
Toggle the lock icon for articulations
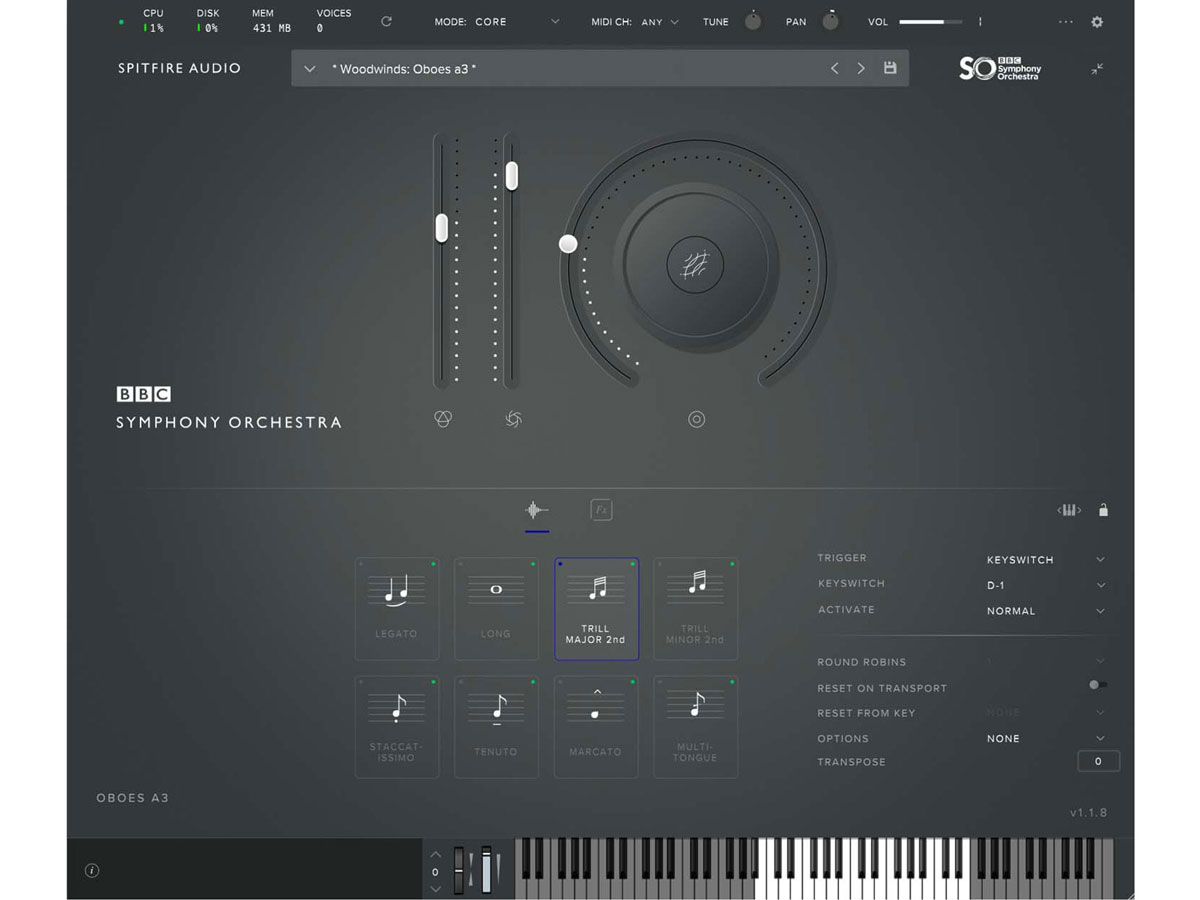[1103, 510]
